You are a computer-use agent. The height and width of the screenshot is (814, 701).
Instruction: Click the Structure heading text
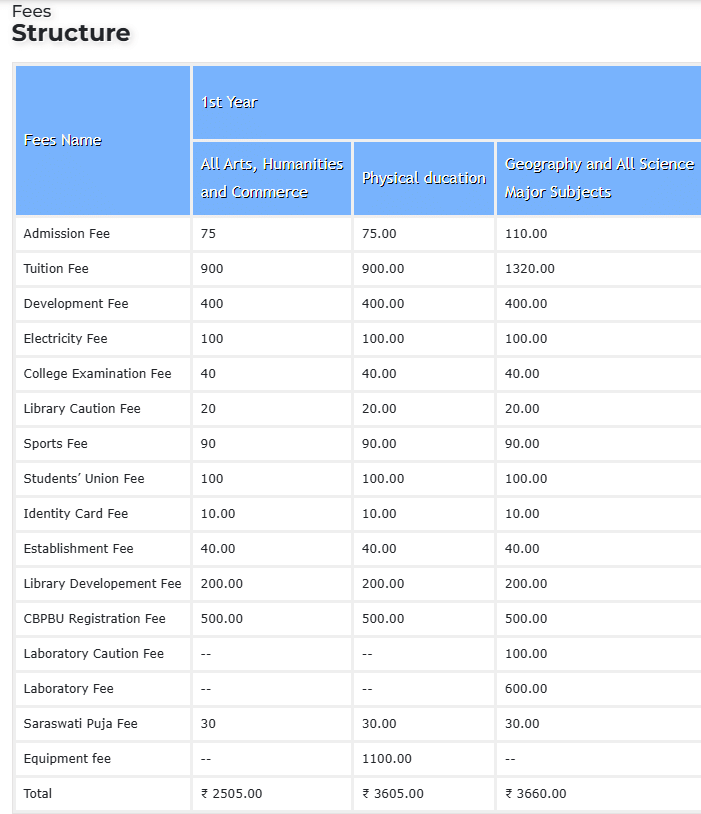coord(71,33)
